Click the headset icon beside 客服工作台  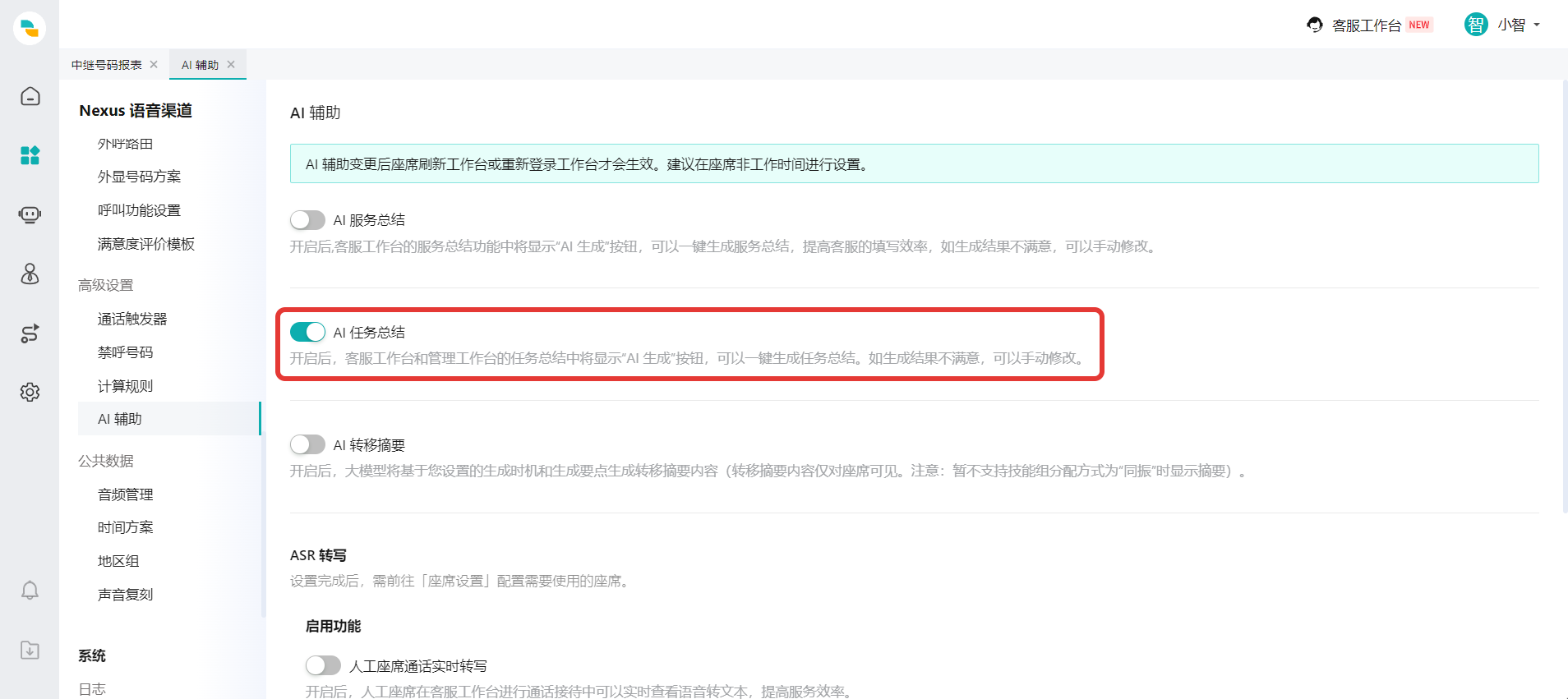click(x=1316, y=25)
